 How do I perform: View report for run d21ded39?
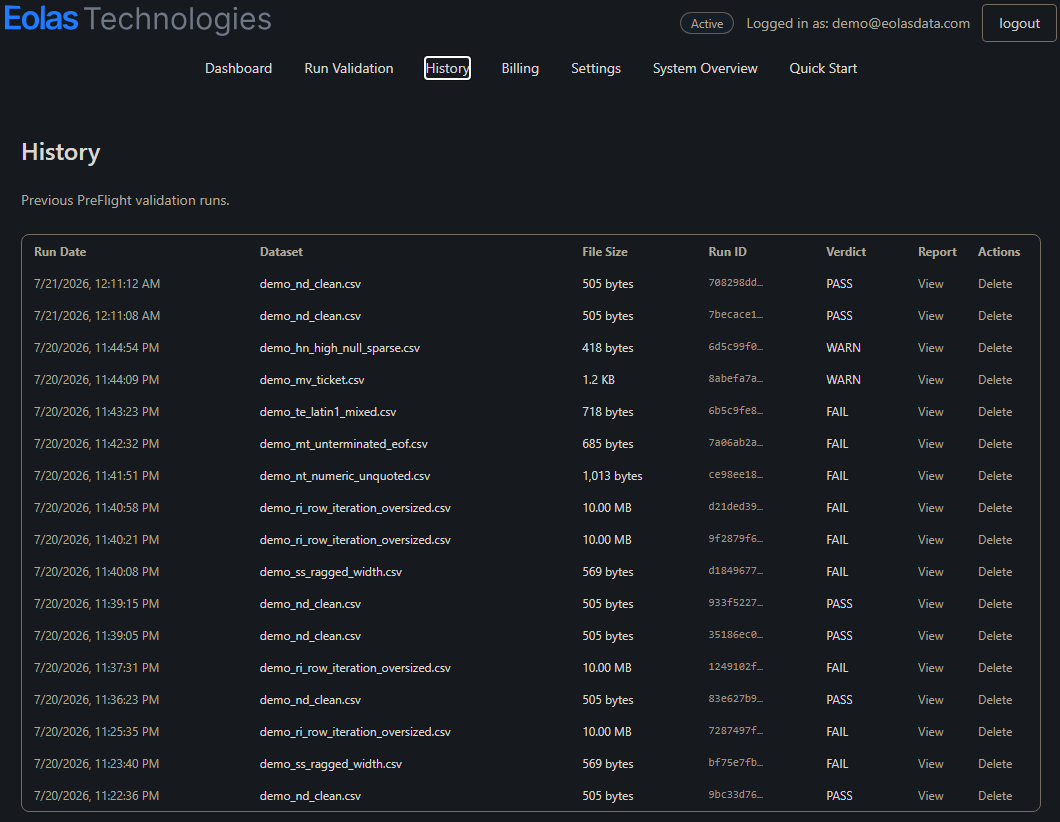click(x=930, y=508)
